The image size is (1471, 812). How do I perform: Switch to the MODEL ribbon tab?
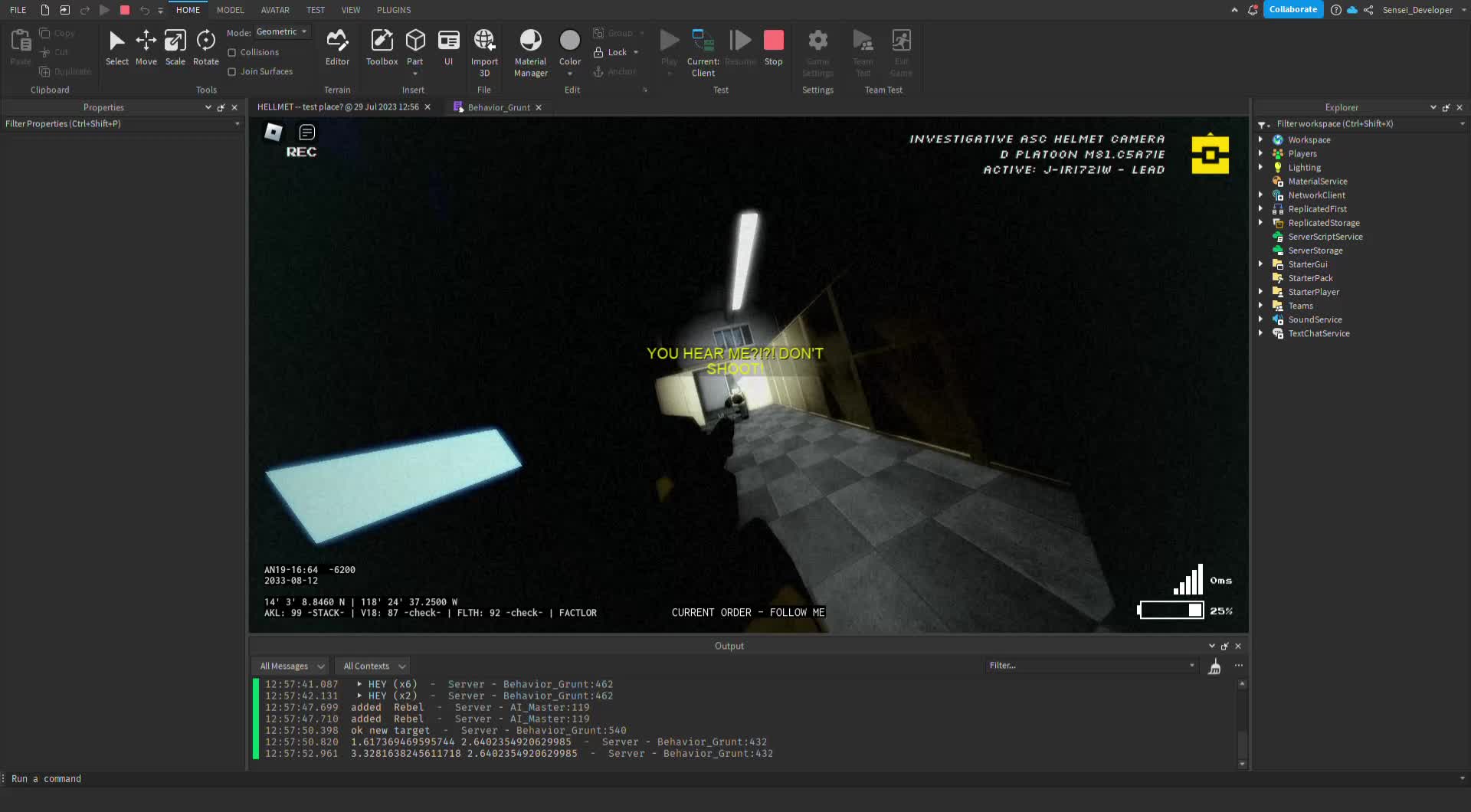click(230, 10)
